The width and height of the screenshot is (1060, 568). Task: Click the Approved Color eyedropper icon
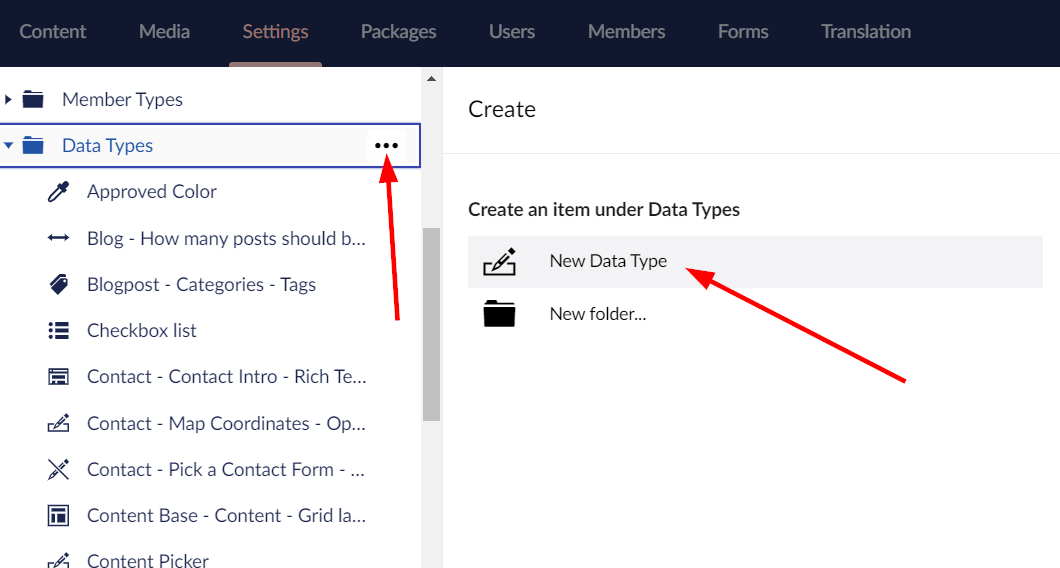tap(58, 192)
